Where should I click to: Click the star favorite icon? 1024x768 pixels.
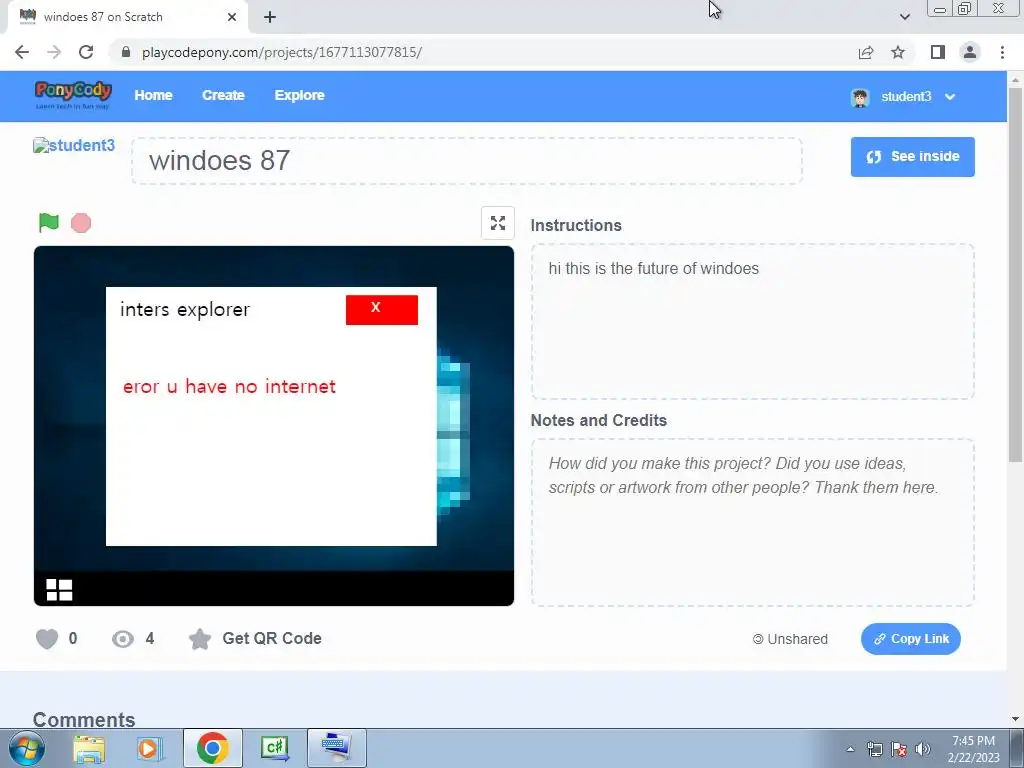(200, 639)
